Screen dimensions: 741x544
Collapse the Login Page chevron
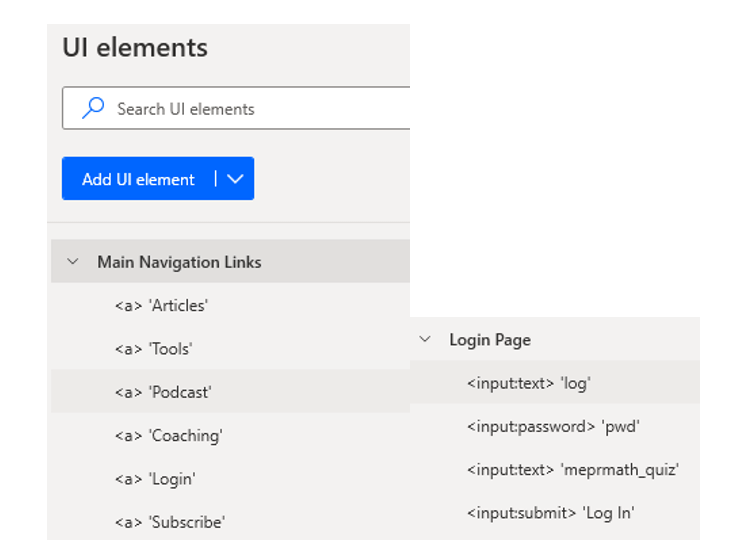pos(425,339)
